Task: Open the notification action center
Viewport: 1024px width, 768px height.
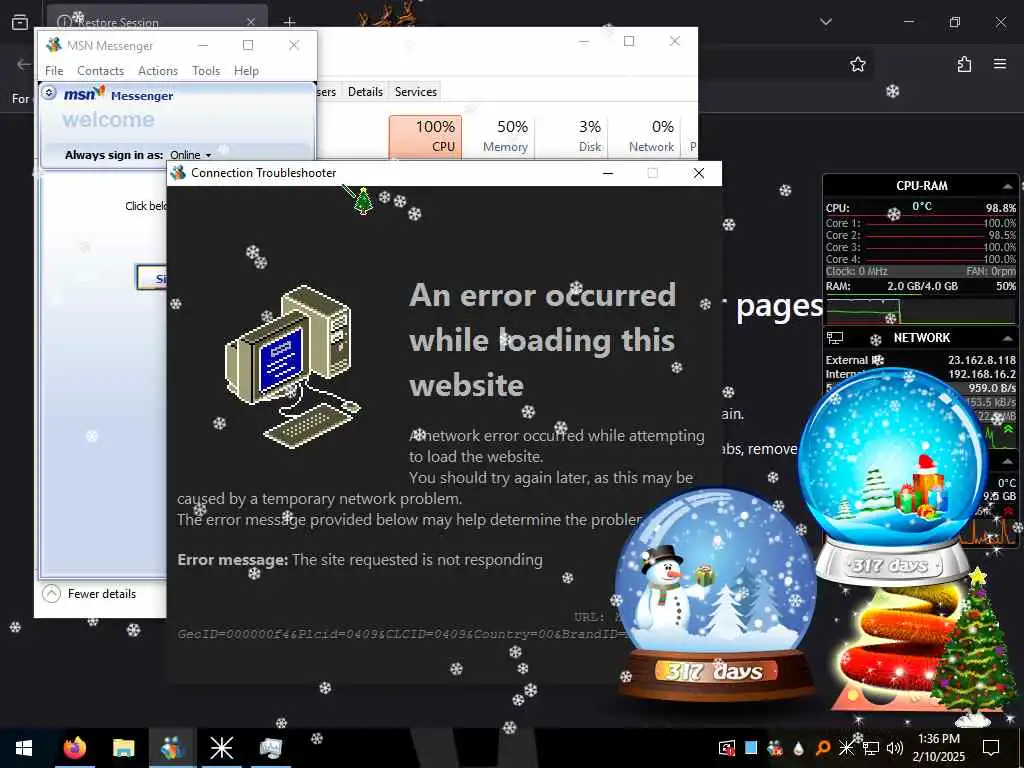Action: [x=991, y=748]
